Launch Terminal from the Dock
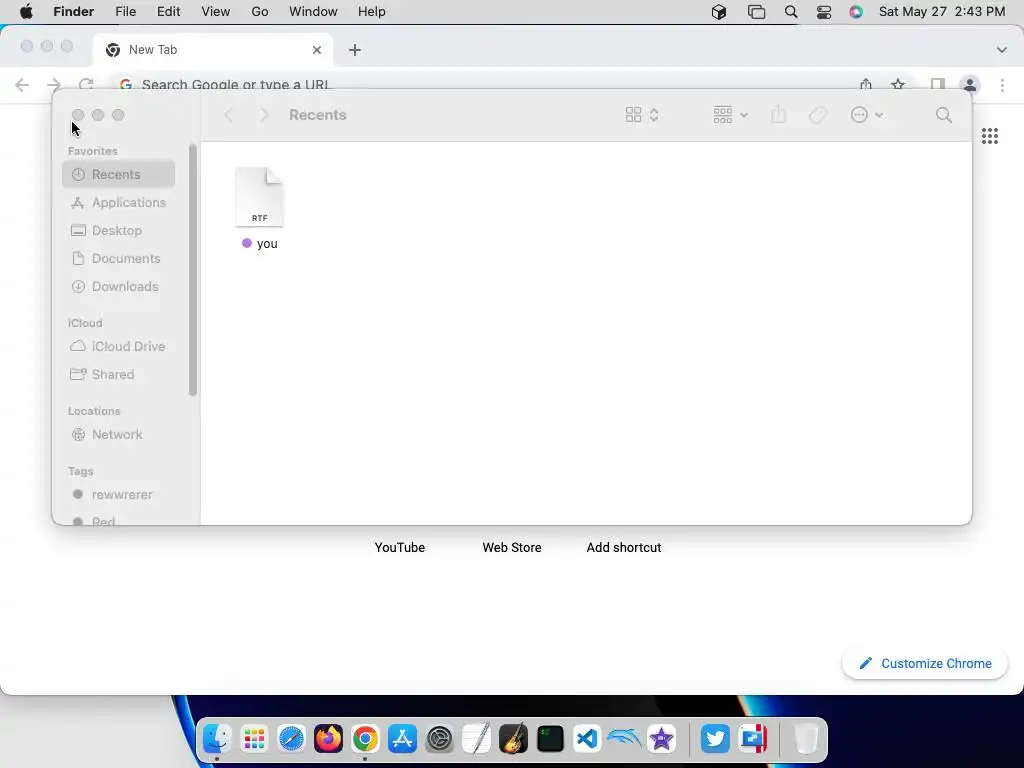Screen dimensions: 1024x768 pyautogui.click(x=551, y=739)
